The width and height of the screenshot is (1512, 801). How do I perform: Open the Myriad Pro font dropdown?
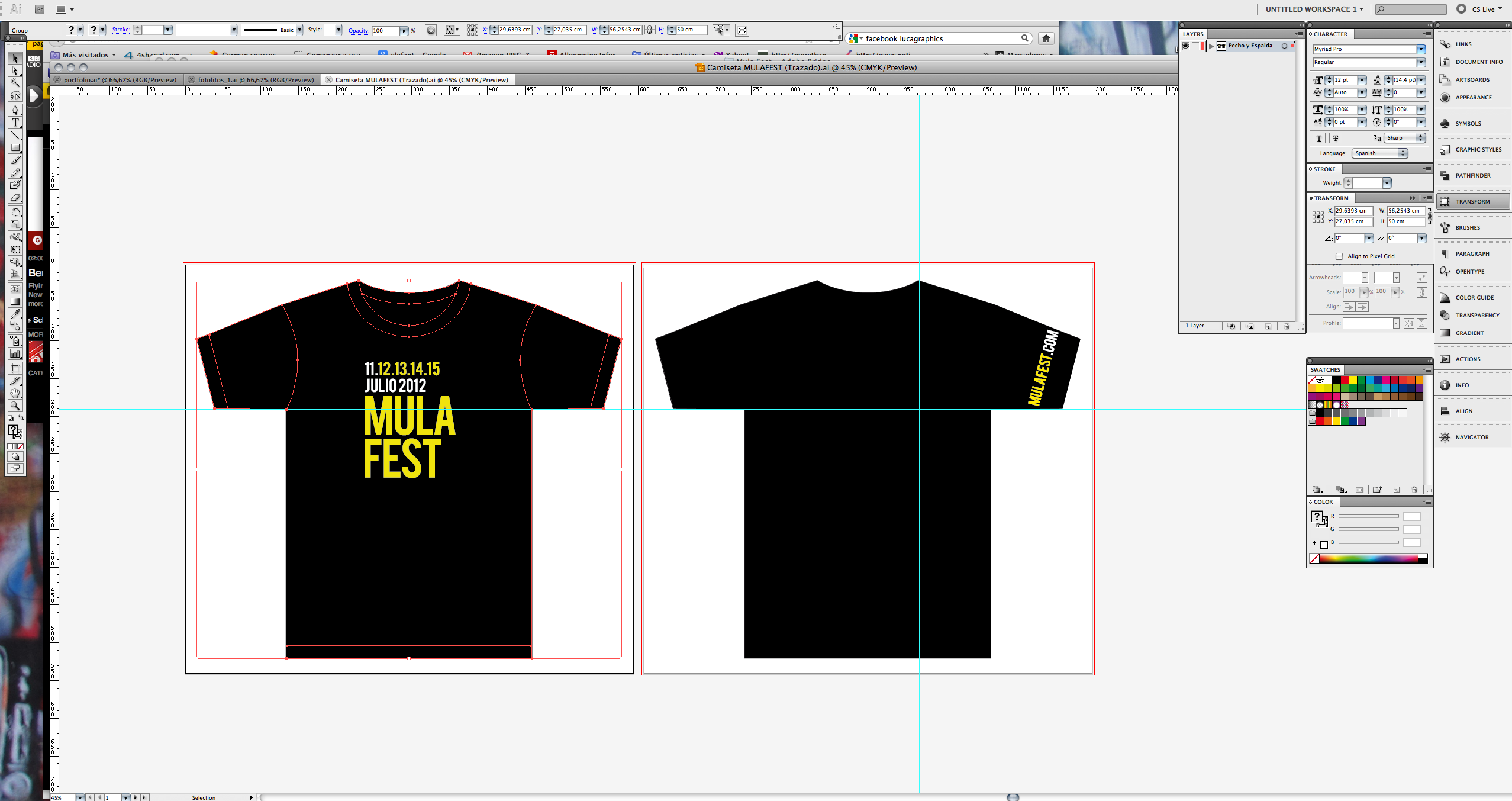pos(1420,49)
